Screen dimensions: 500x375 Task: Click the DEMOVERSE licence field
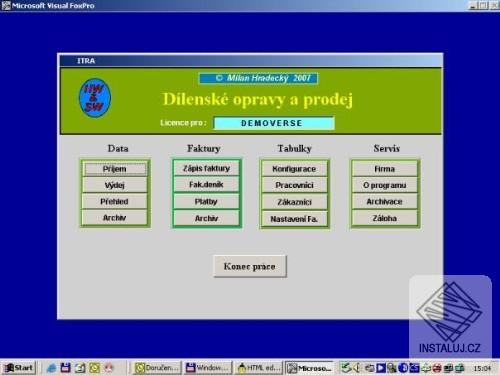pos(273,123)
